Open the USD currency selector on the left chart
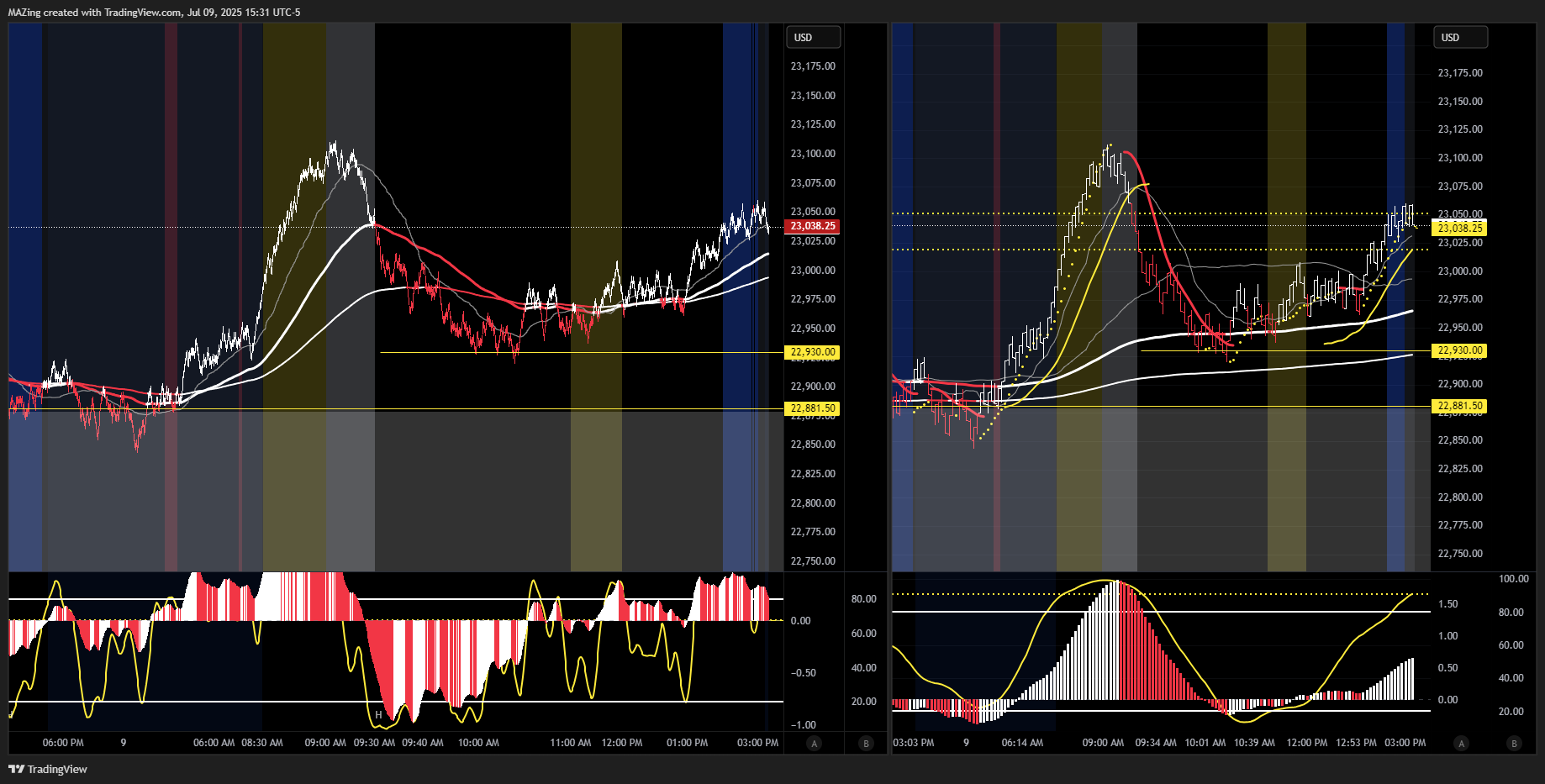The image size is (1545, 784). pyautogui.click(x=813, y=37)
